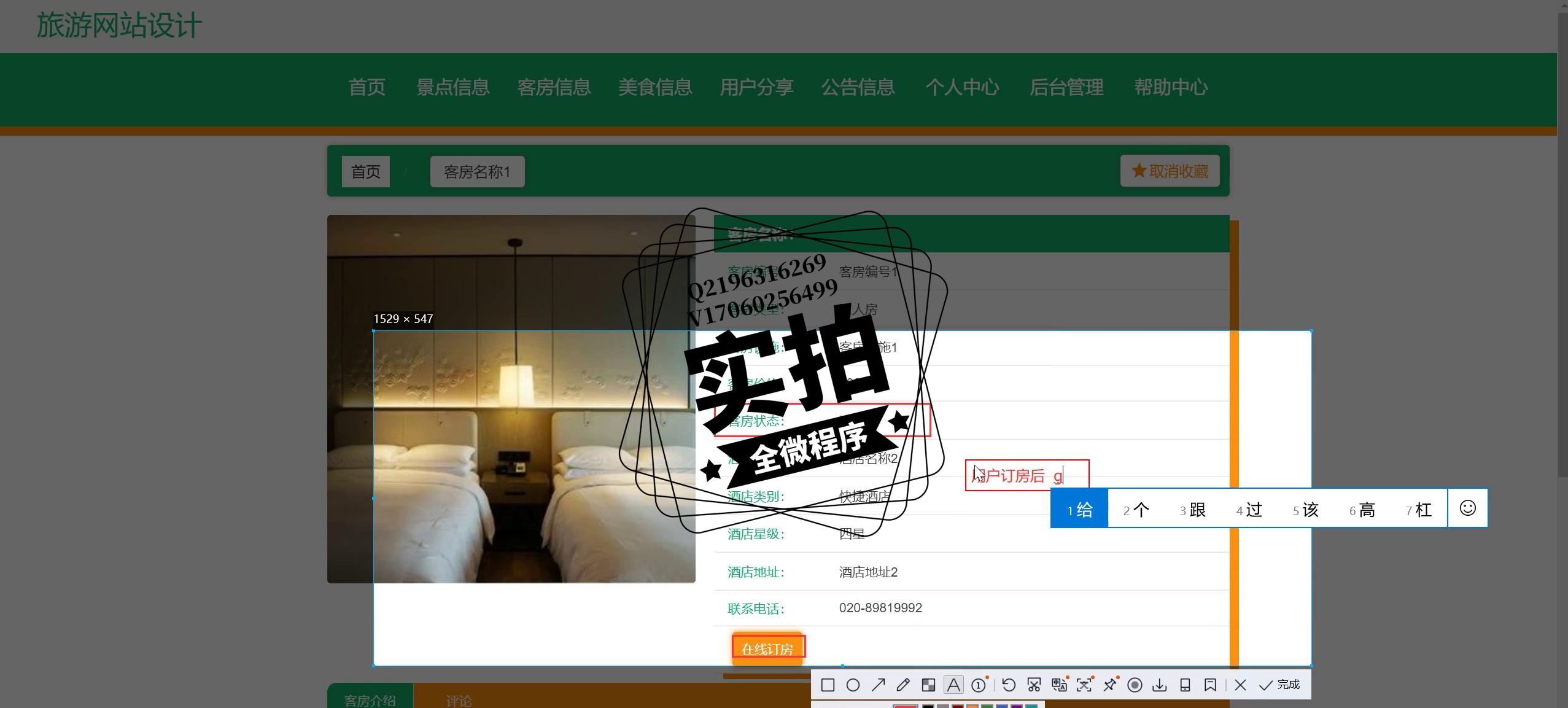The width and height of the screenshot is (1568, 708).
Task: Click the 酒店类别 label
Action: click(x=756, y=496)
